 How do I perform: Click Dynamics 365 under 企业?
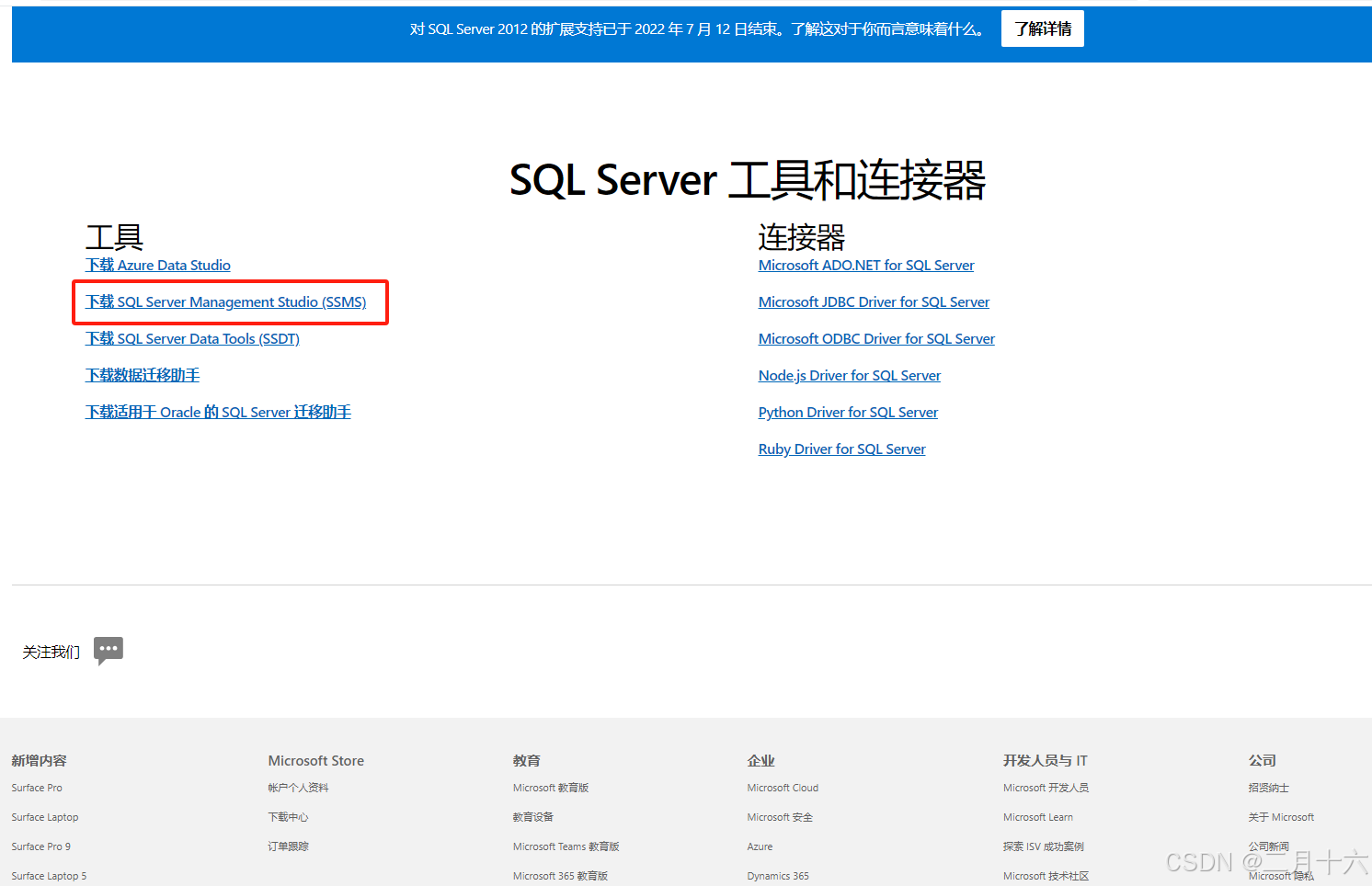(778, 876)
